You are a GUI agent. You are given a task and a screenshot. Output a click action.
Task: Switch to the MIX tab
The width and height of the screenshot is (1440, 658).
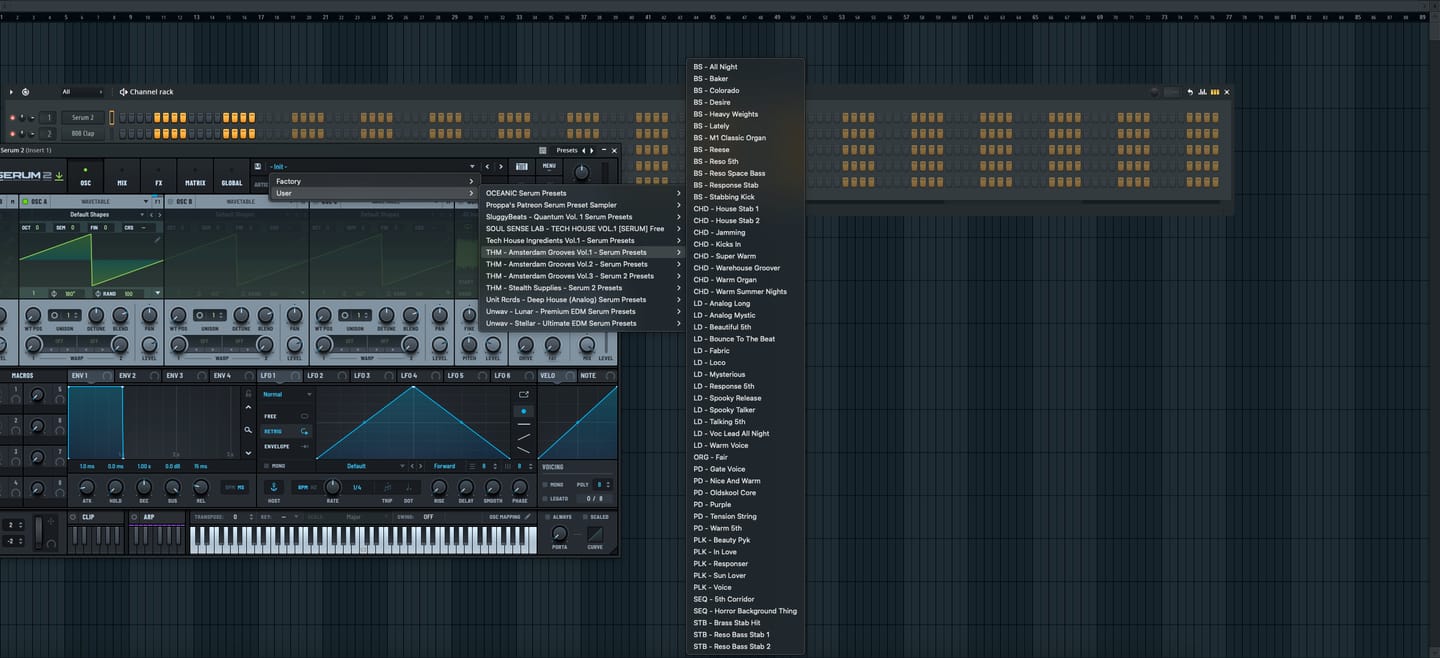[x=122, y=176]
